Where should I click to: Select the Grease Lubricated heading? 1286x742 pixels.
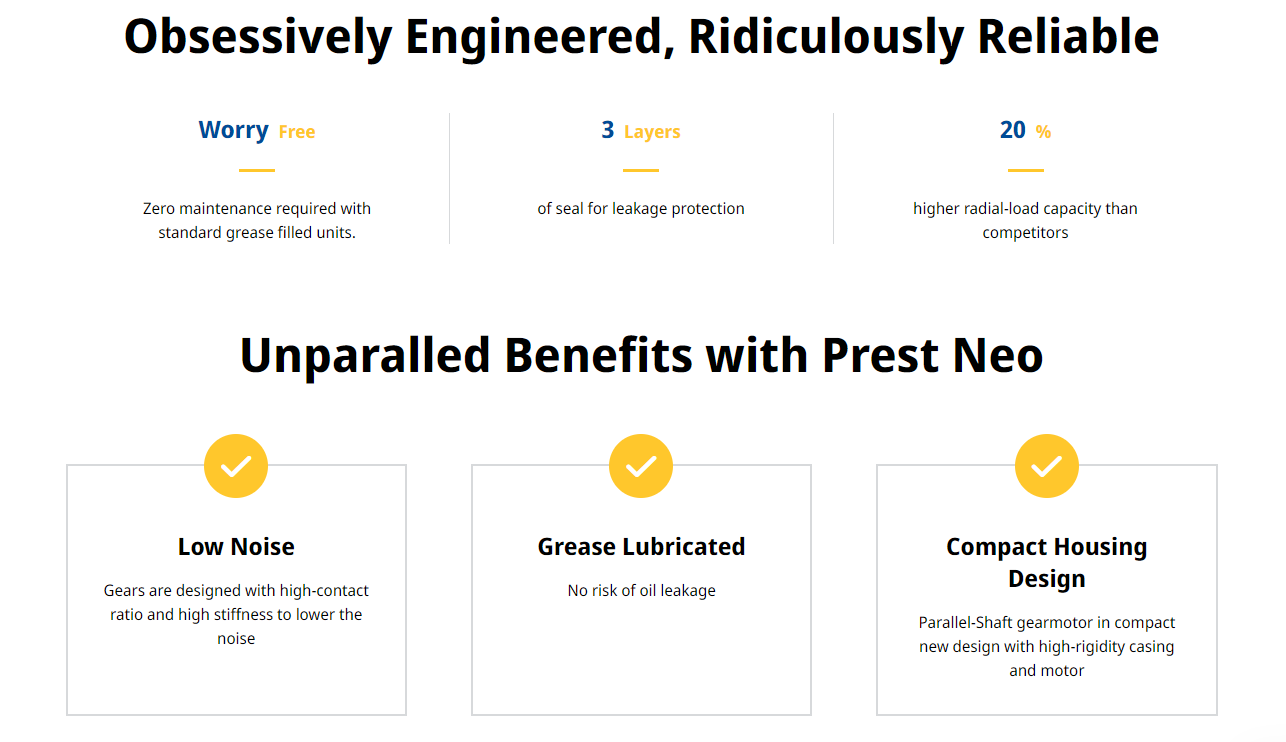pyautogui.click(x=641, y=547)
